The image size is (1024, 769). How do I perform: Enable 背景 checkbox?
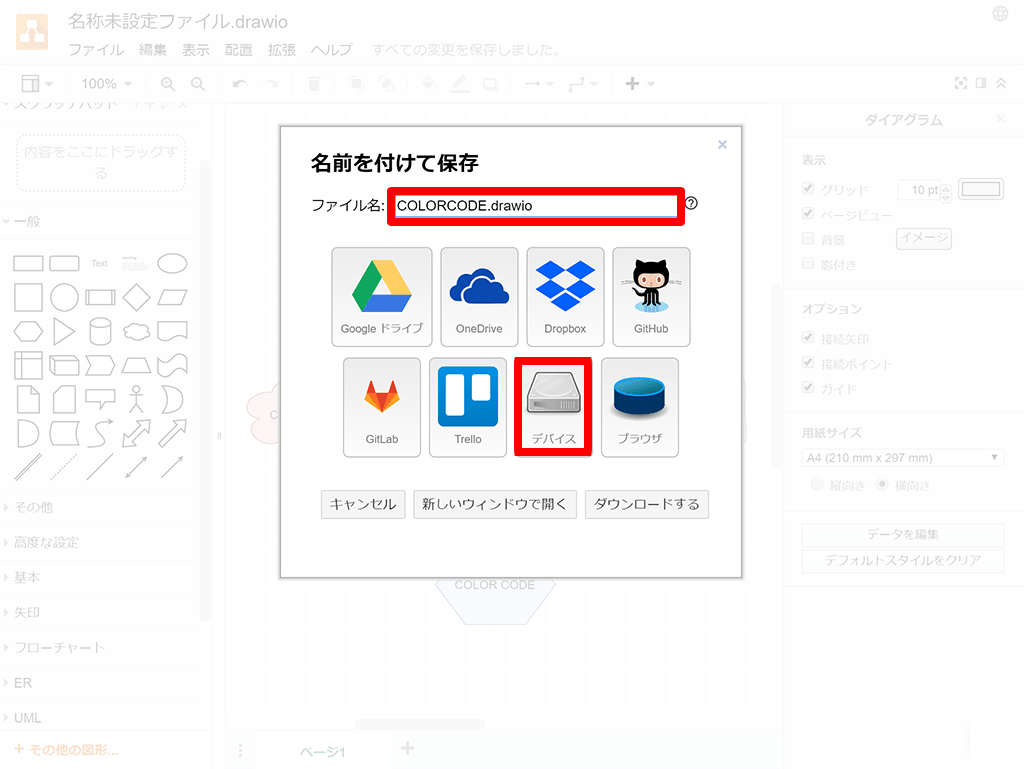pos(808,238)
